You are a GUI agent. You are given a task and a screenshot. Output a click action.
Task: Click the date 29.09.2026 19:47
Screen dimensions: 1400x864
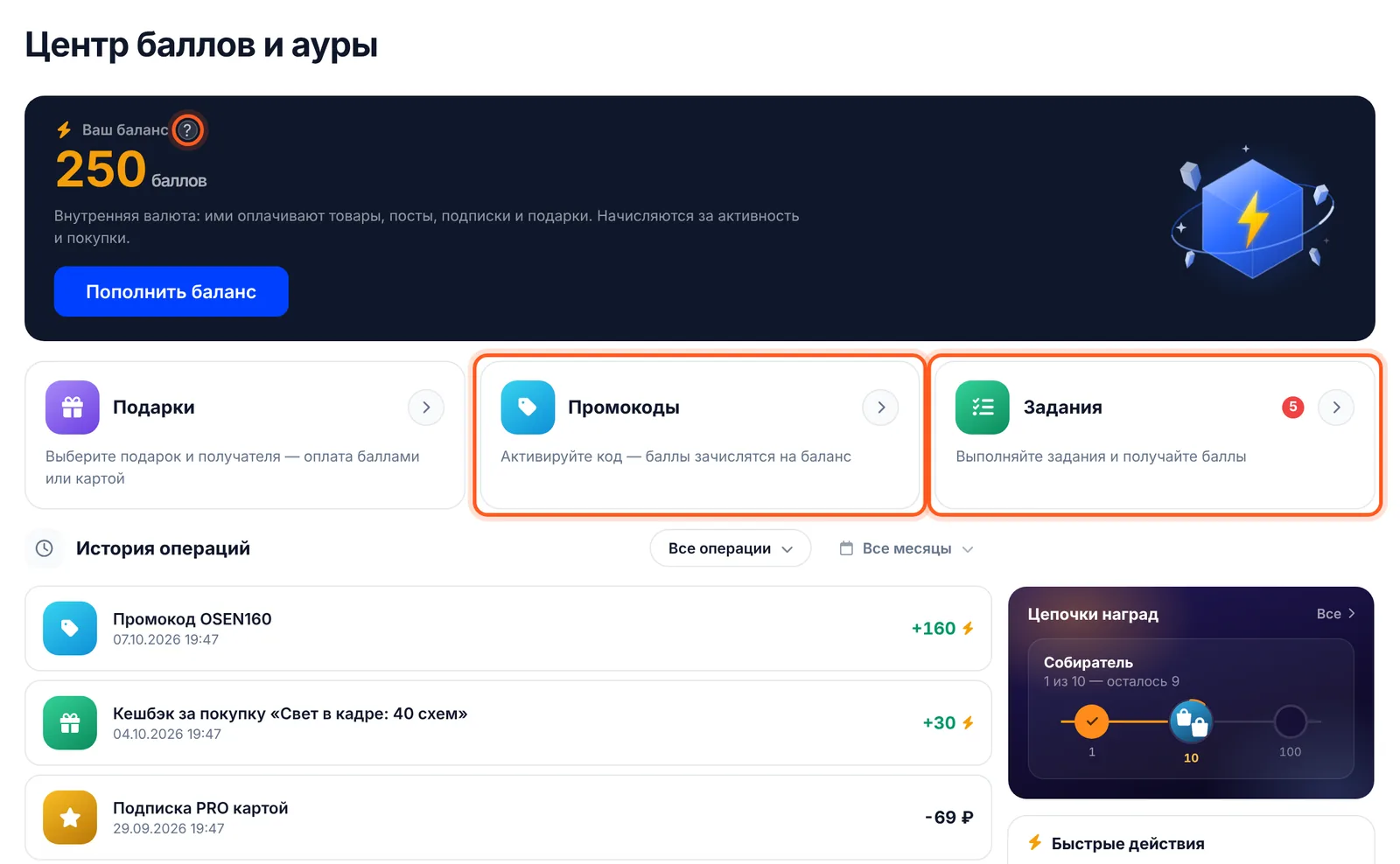point(169,828)
